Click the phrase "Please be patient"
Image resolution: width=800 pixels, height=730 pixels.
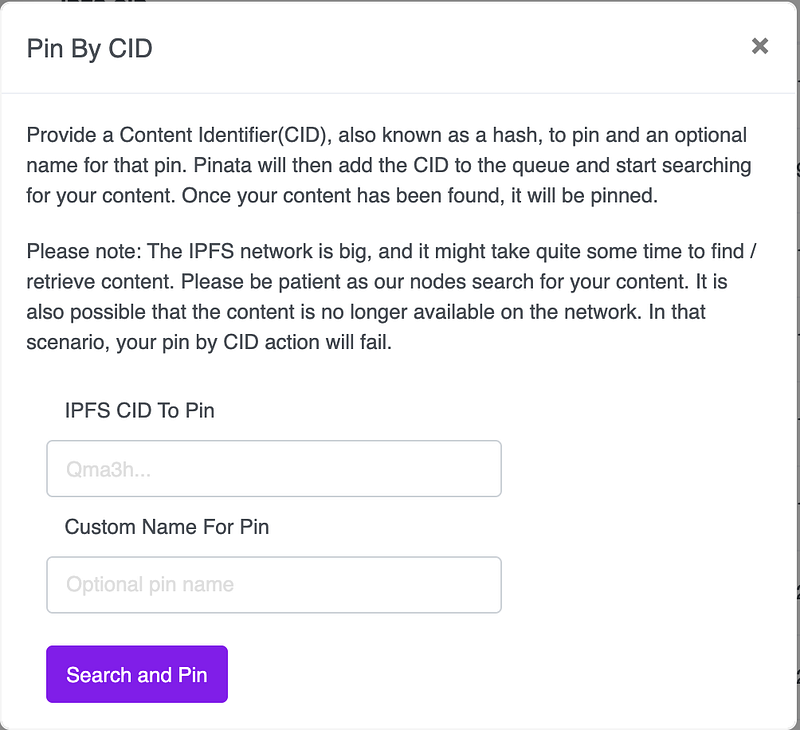point(232,282)
